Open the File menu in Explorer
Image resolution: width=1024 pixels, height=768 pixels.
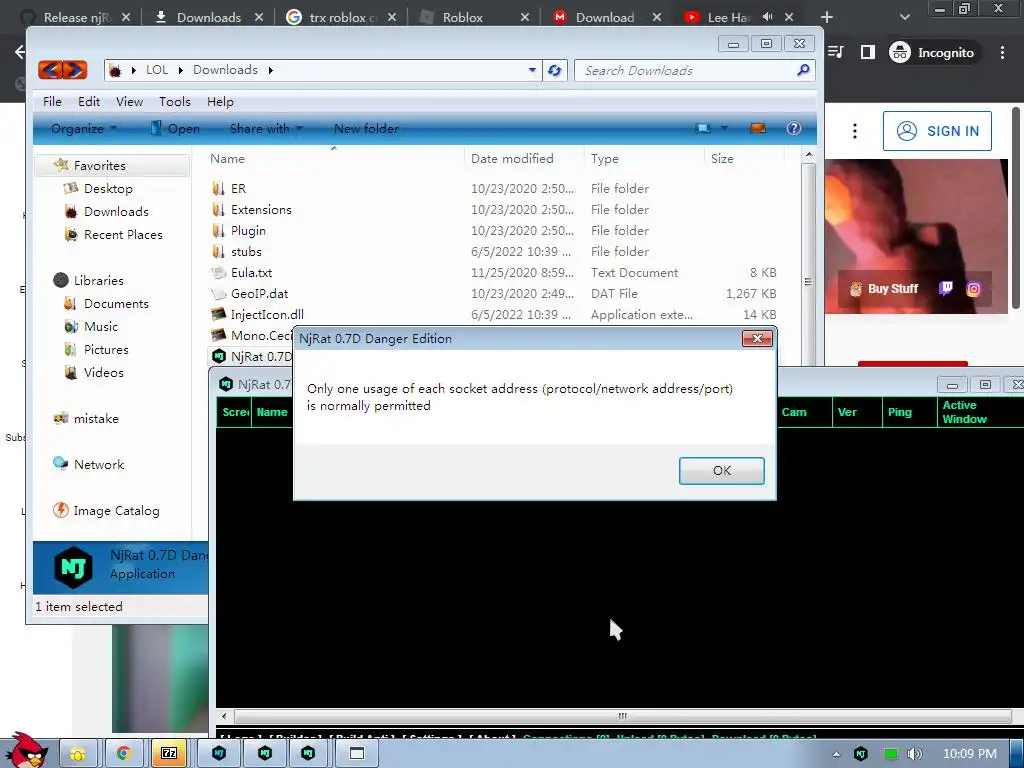[x=52, y=102]
